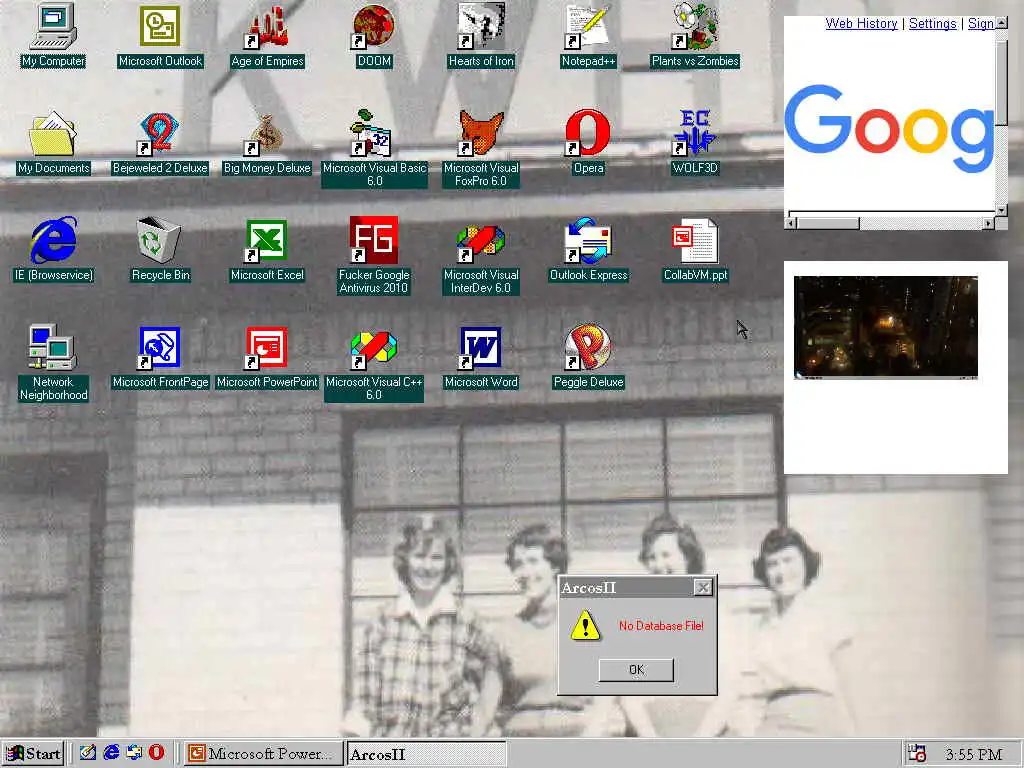The width and height of the screenshot is (1024, 768).
Task: Click the horizontal scrollbar right arrow
Action: tap(988, 223)
